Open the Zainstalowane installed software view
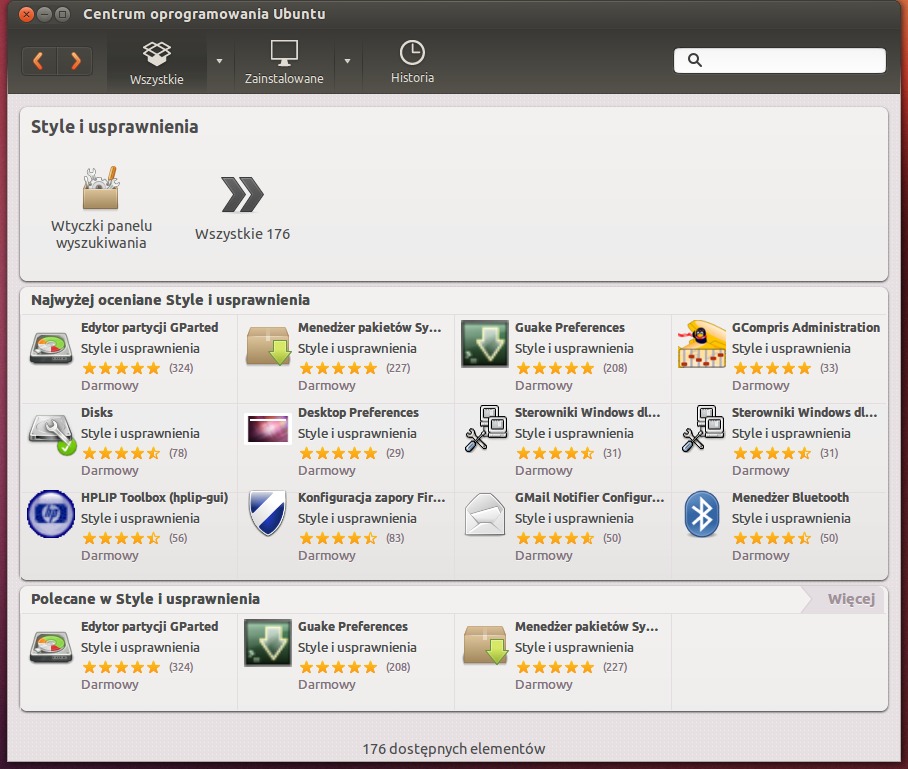Image resolution: width=908 pixels, height=769 pixels. 284,63
